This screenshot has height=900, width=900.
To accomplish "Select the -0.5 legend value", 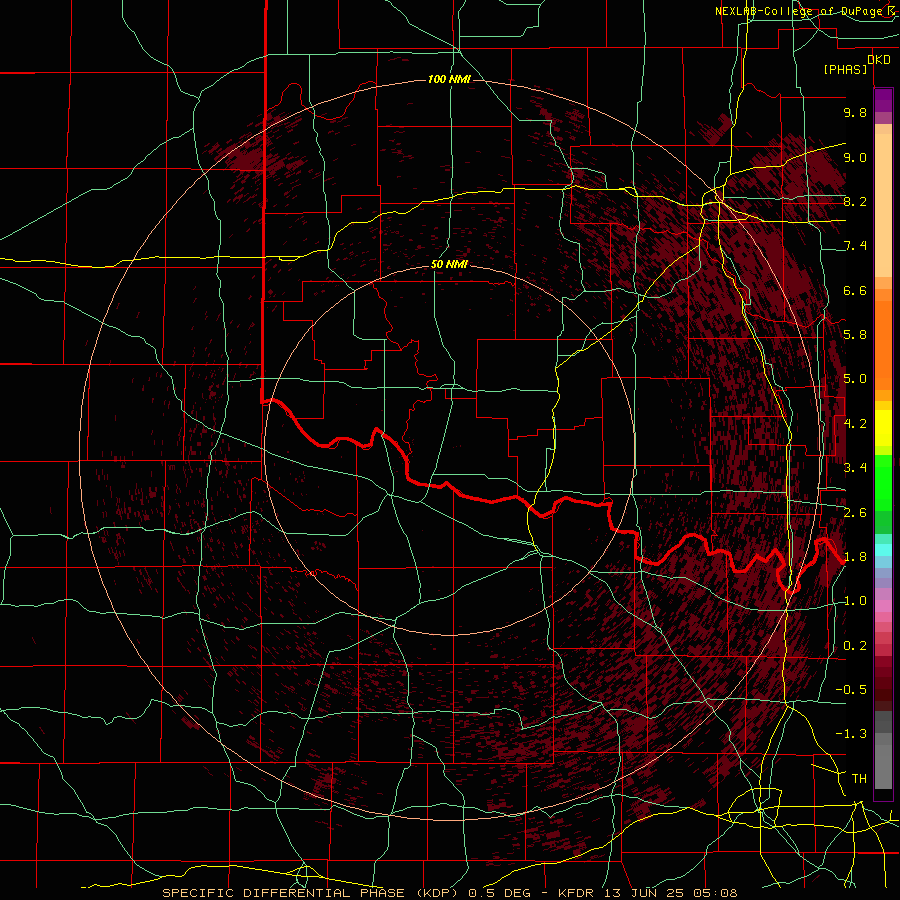I will pos(851,690).
